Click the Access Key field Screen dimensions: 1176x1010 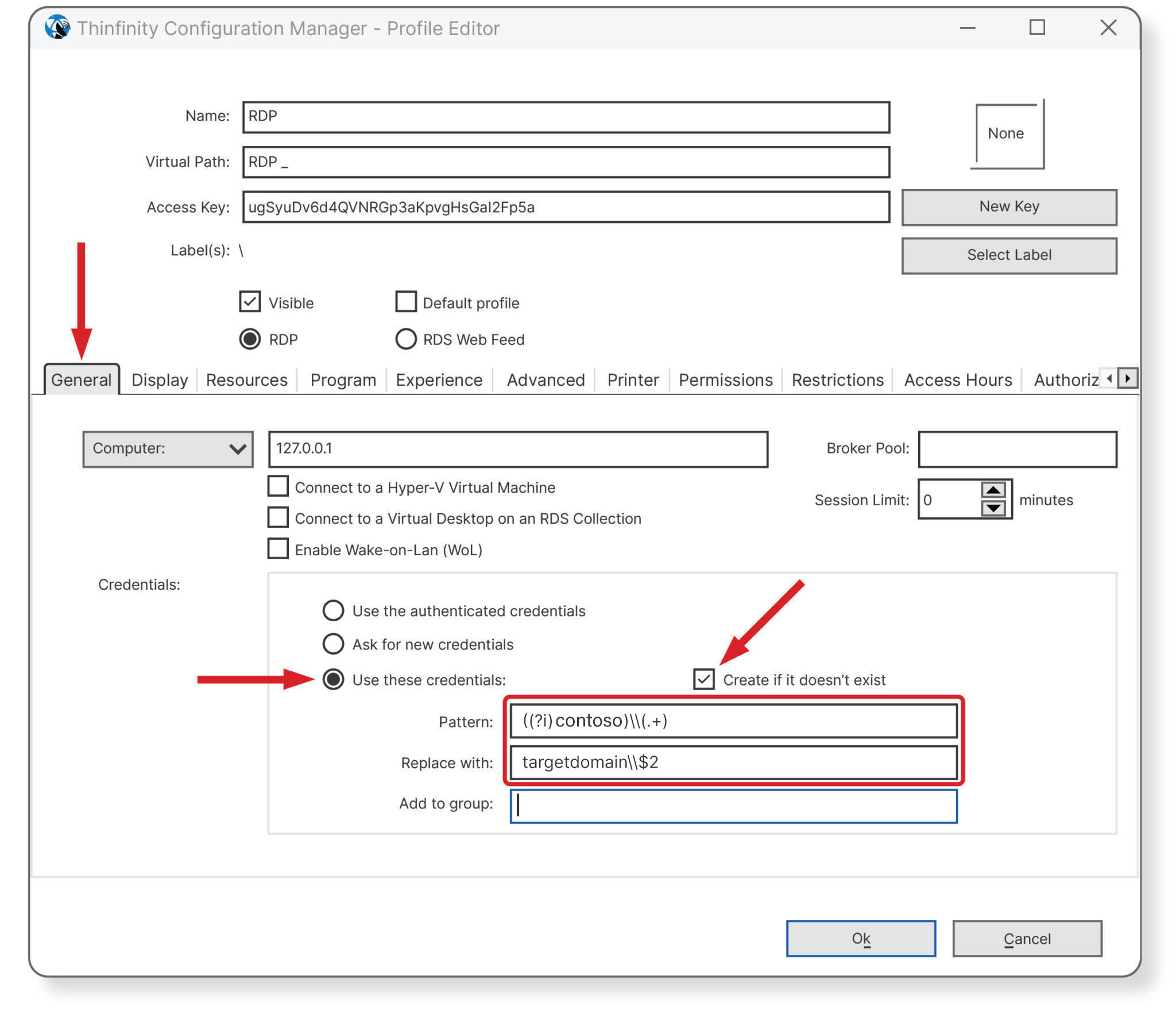(566, 207)
